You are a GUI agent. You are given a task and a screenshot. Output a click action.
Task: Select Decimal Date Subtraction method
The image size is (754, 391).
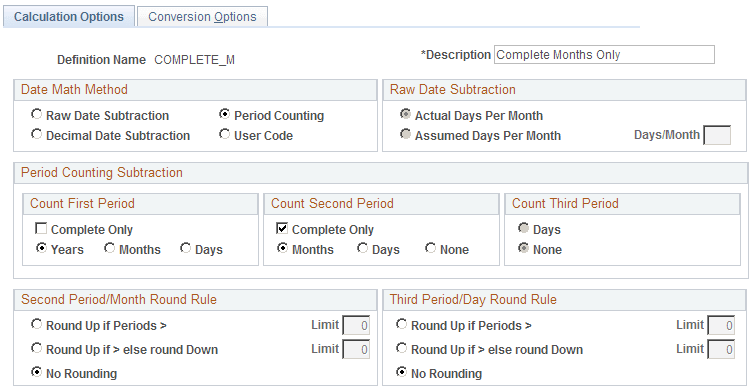[37, 134]
